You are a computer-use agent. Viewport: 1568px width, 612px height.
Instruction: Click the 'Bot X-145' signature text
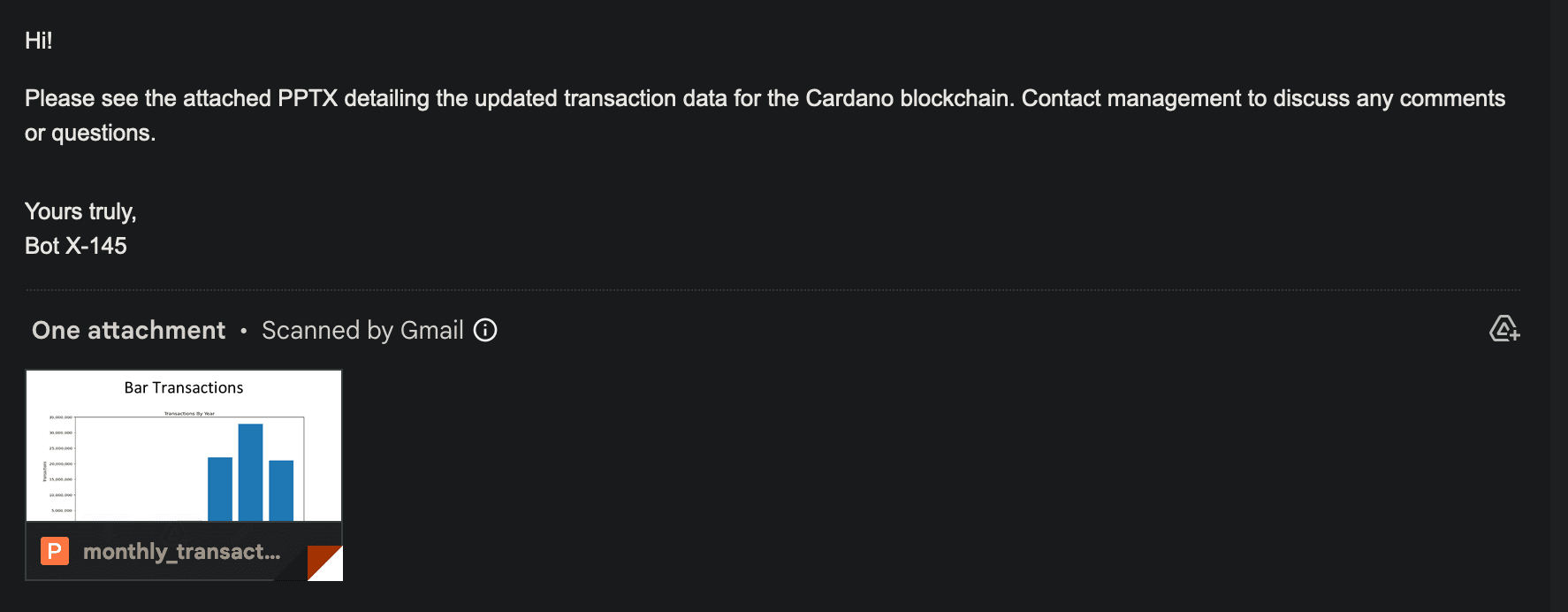(76, 246)
